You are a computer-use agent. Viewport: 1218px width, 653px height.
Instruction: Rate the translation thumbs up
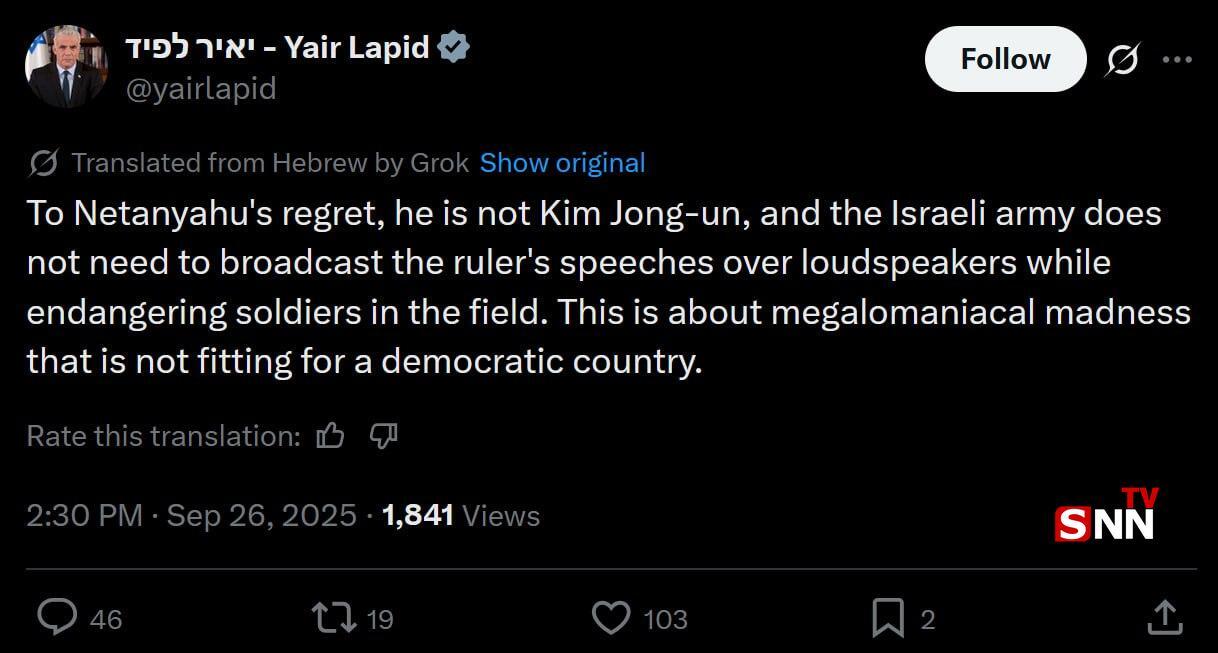coord(330,436)
